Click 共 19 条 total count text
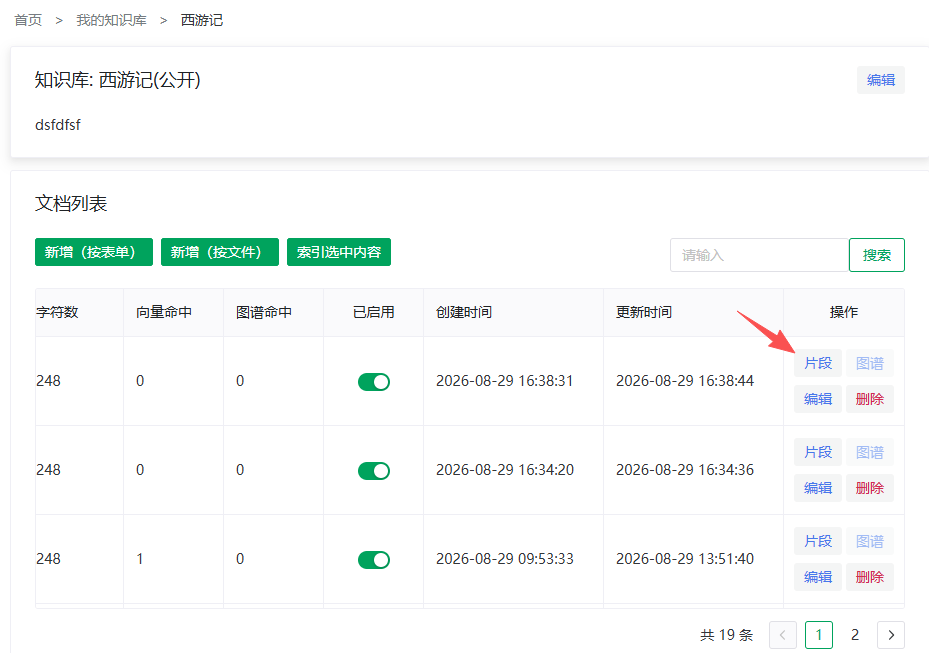Viewport: 929px width, 653px height. [x=726, y=635]
